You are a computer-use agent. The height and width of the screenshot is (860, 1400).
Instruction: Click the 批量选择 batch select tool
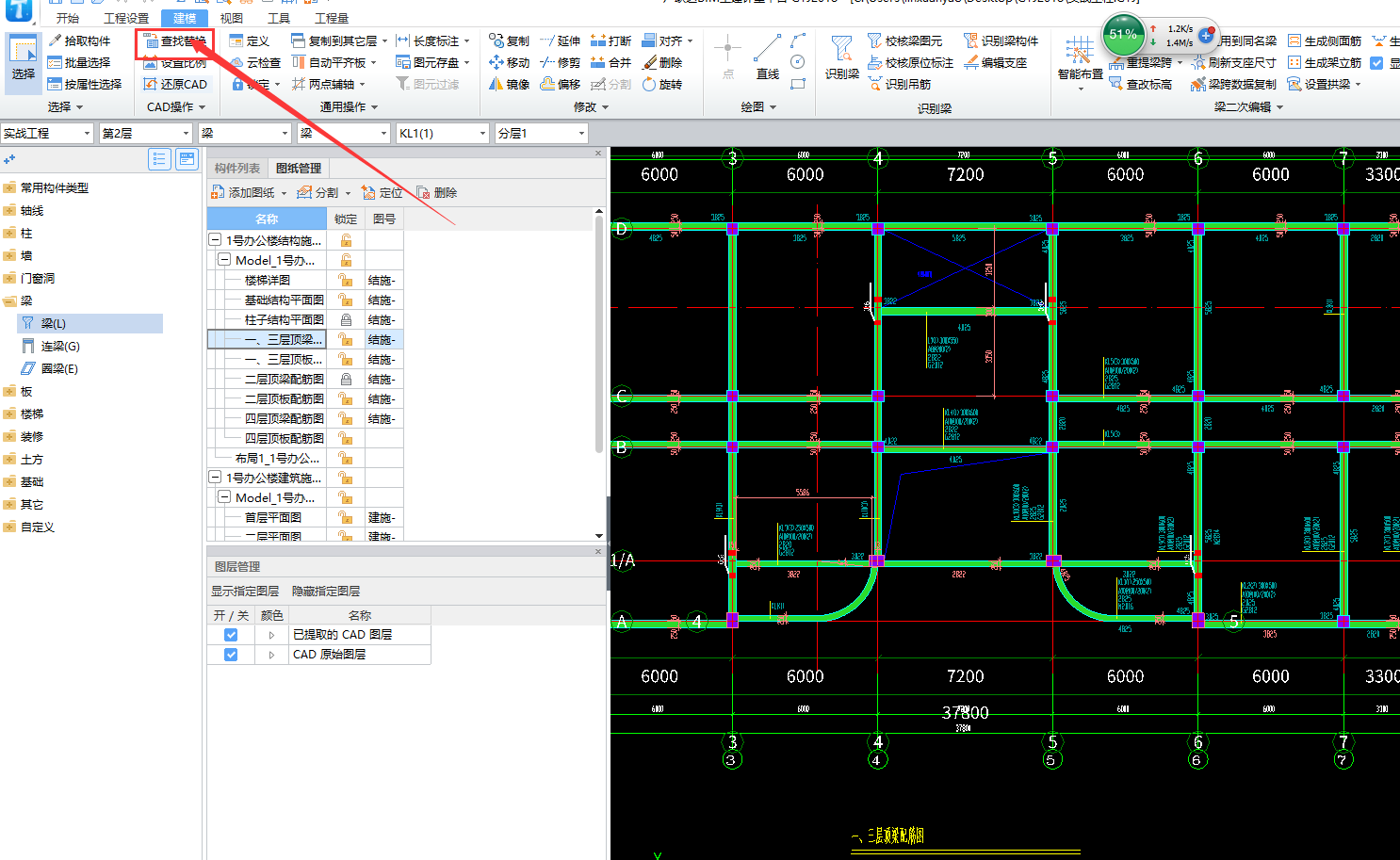pos(79,62)
